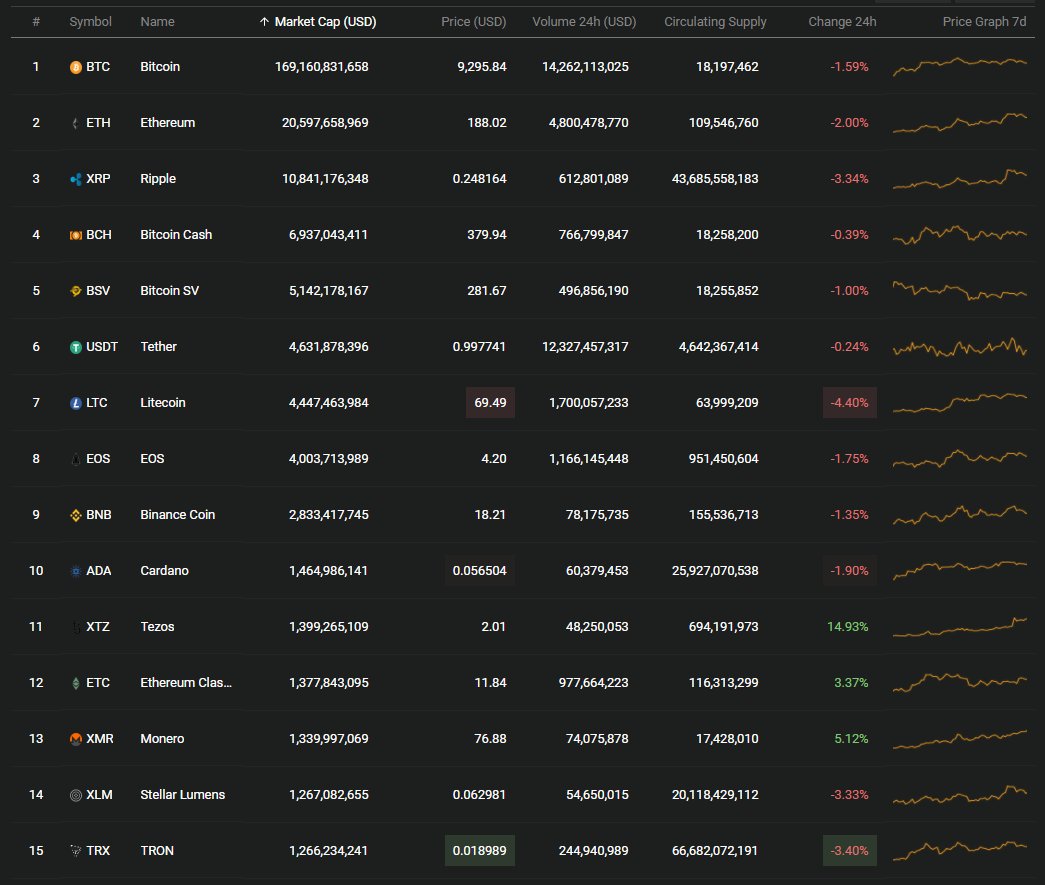The width and height of the screenshot is (1045, 885).
Task: Select the USDT symbol text
Action: [102, 347]
